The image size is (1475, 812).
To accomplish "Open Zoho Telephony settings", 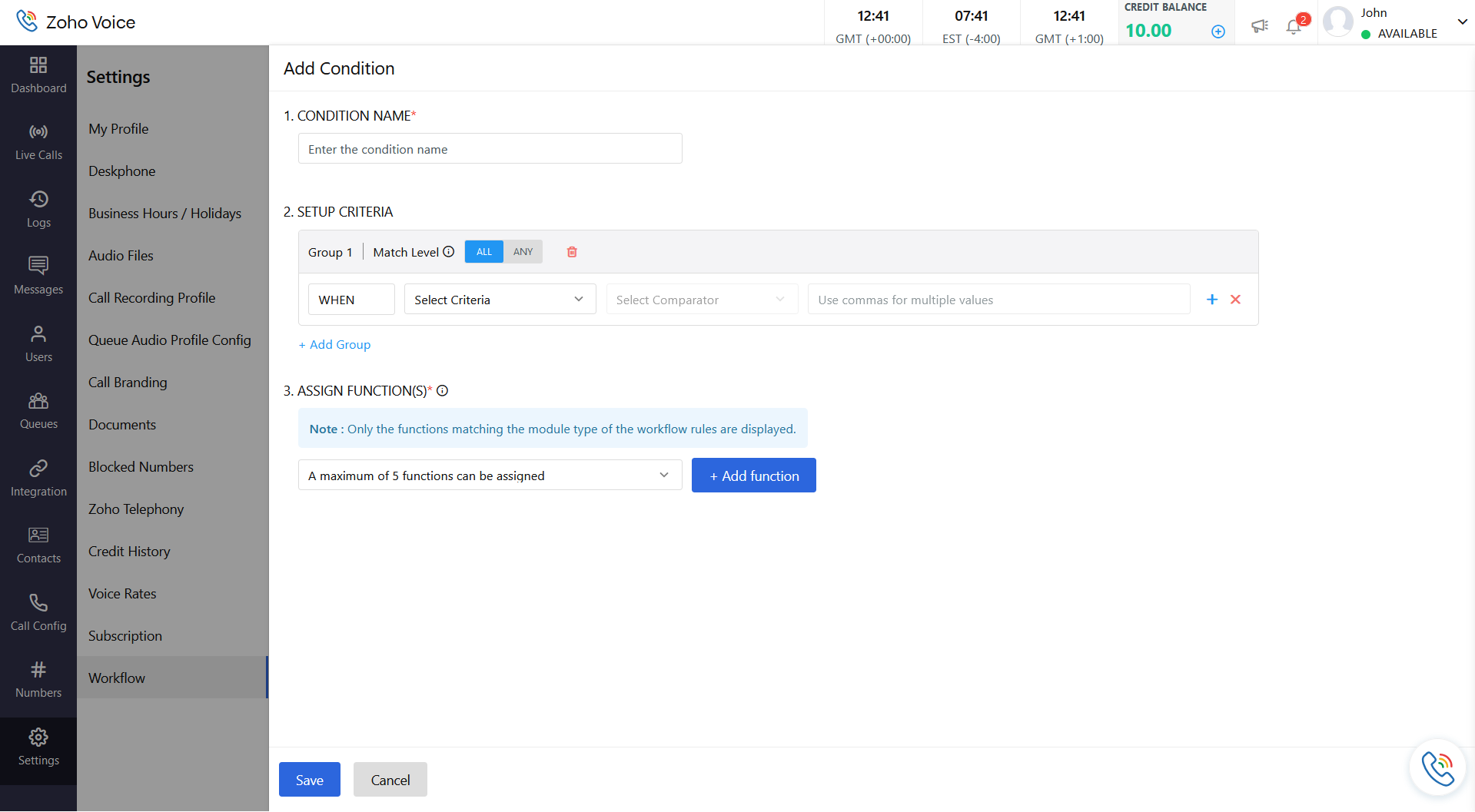I will tap(136, 509).
